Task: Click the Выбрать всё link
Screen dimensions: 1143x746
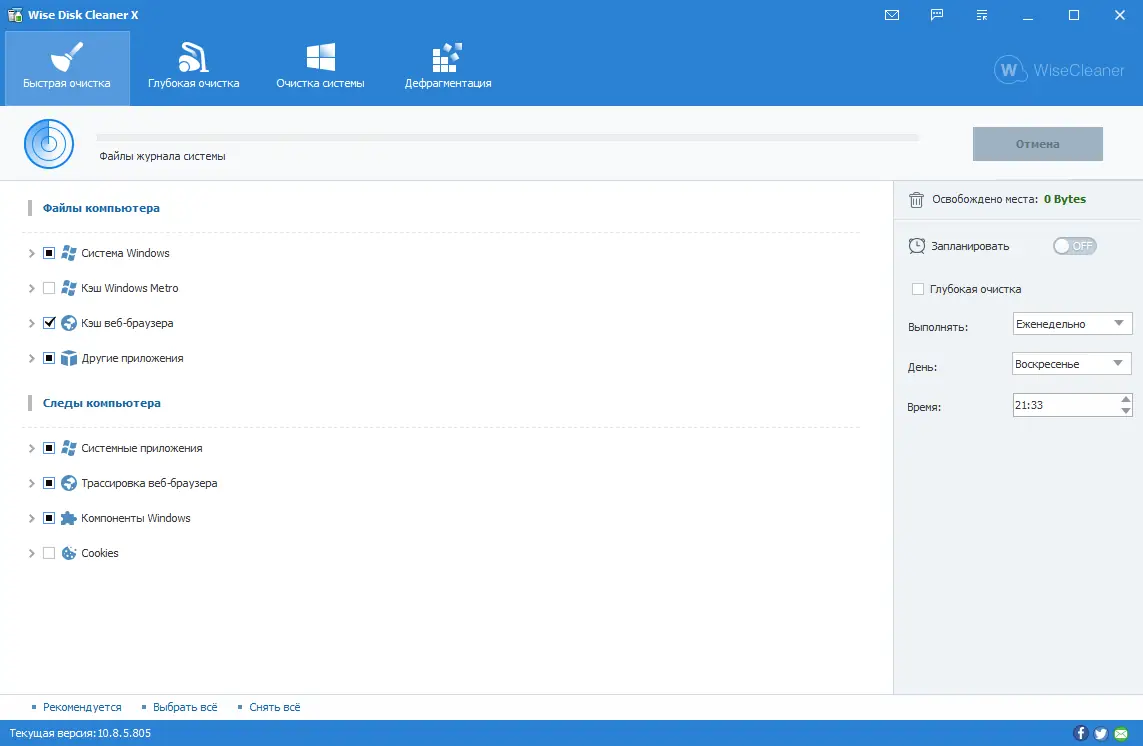Action: point(185,707)
